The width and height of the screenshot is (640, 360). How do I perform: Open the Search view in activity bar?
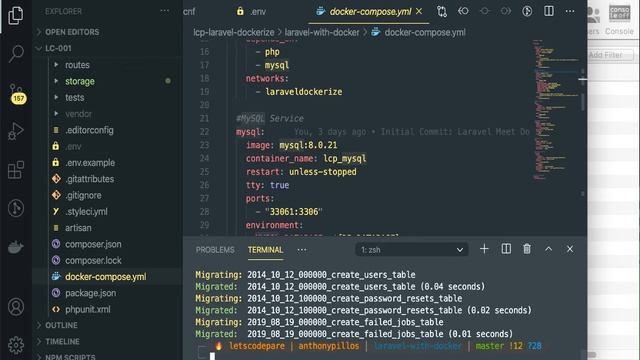(x=16, y=53)
